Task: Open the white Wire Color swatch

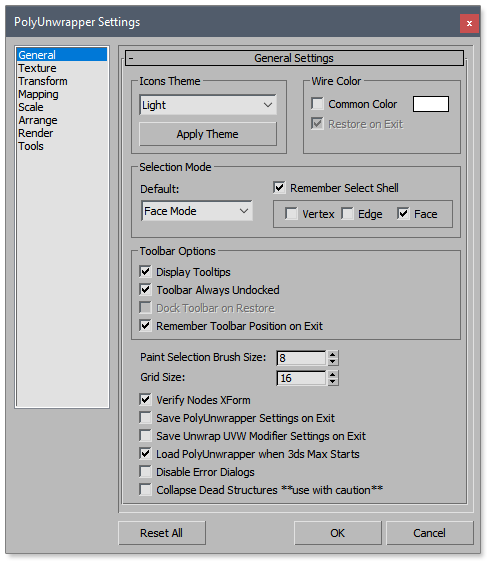Action: (431, 104)
